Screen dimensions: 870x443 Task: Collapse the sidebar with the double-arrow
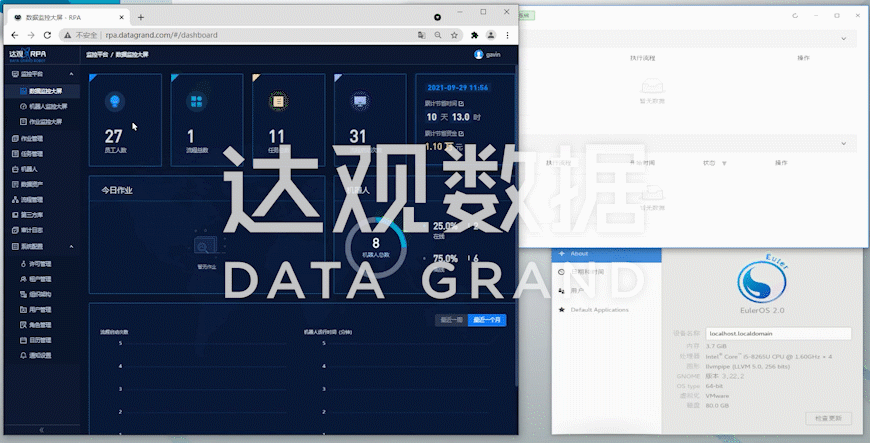tap(42, 430)
